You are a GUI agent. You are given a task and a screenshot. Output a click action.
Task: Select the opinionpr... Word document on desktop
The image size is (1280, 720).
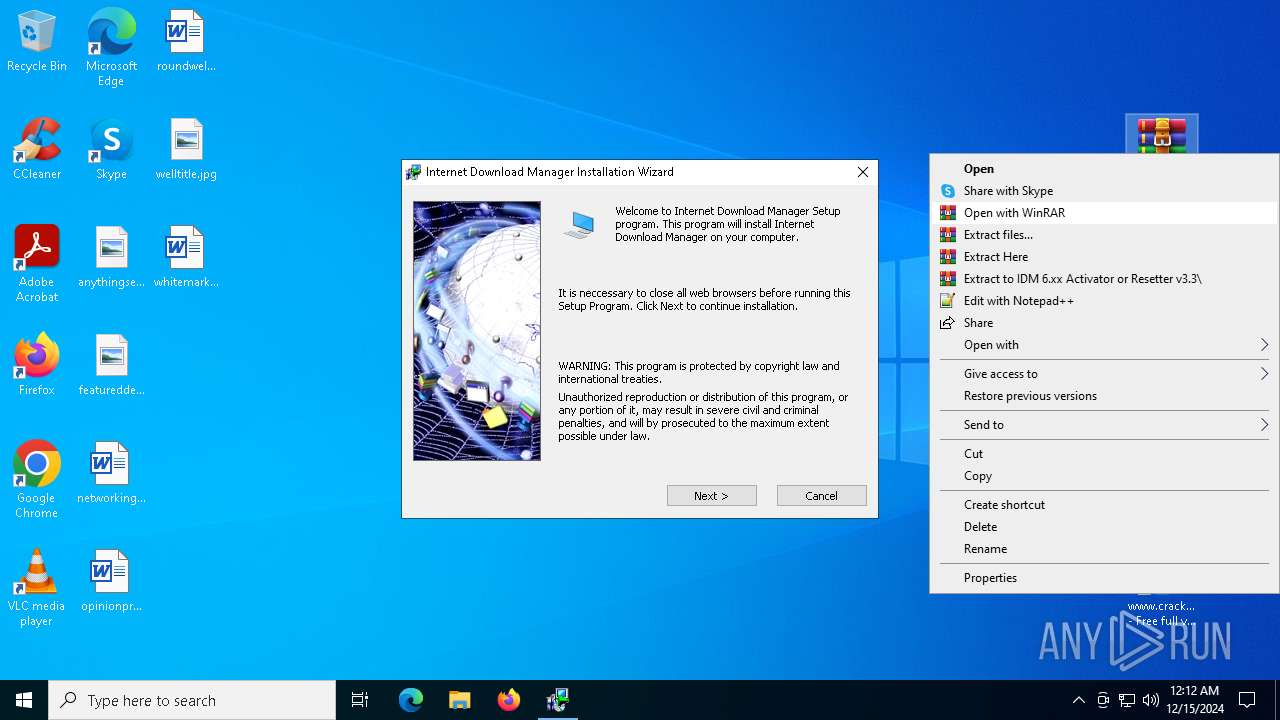[x=111, y=581]
